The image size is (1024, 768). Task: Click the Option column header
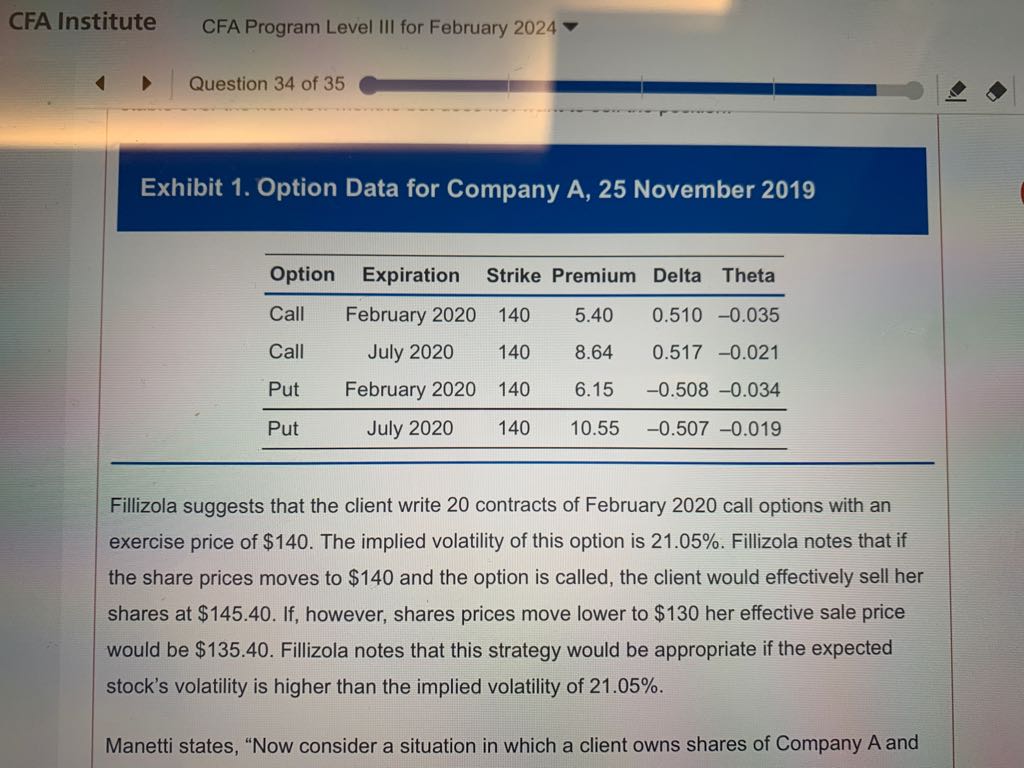302,275
